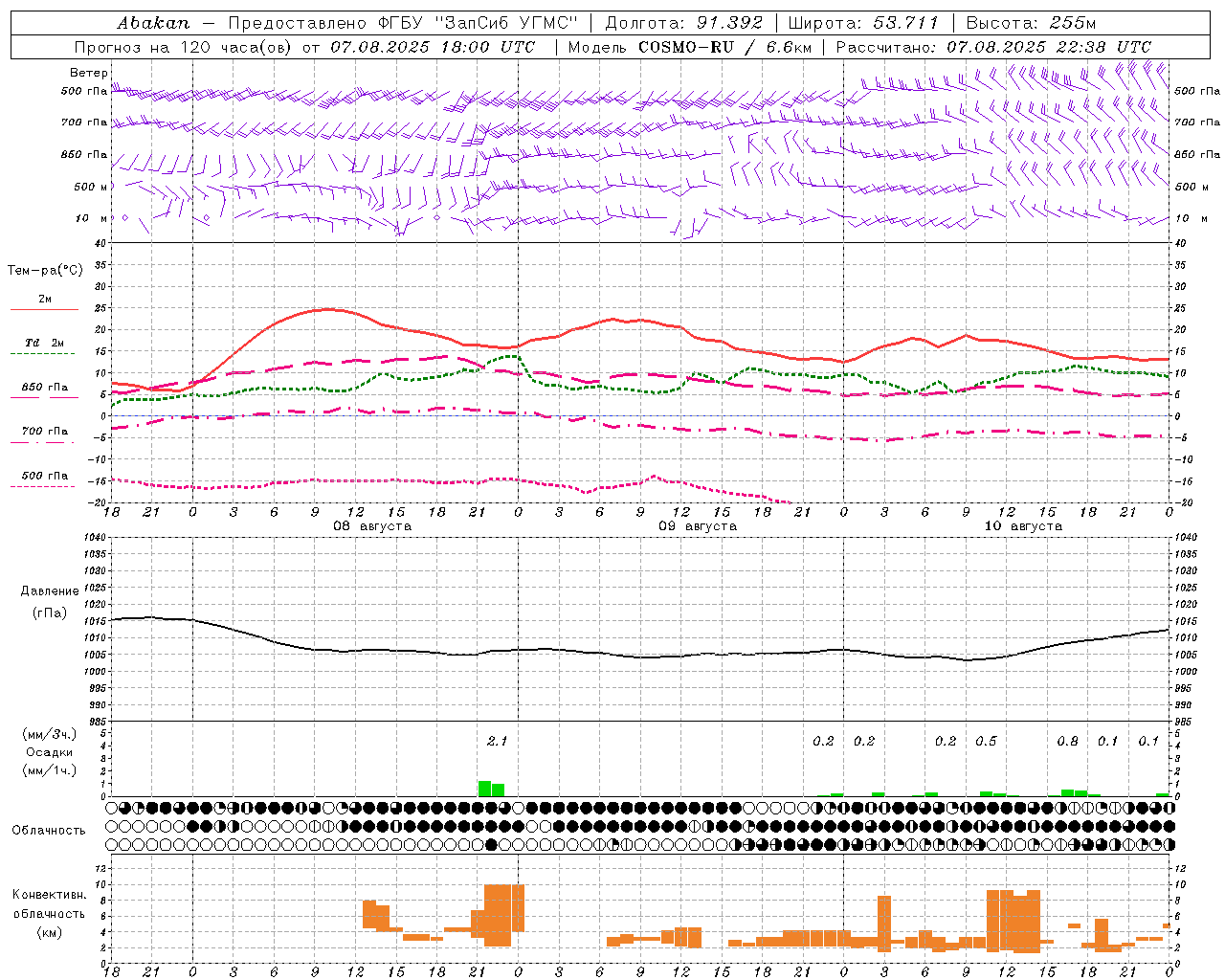Click the "2.1" precipitation amount value
The width and height of the screenshot is (1225, 980).
[x=497, y=741]
